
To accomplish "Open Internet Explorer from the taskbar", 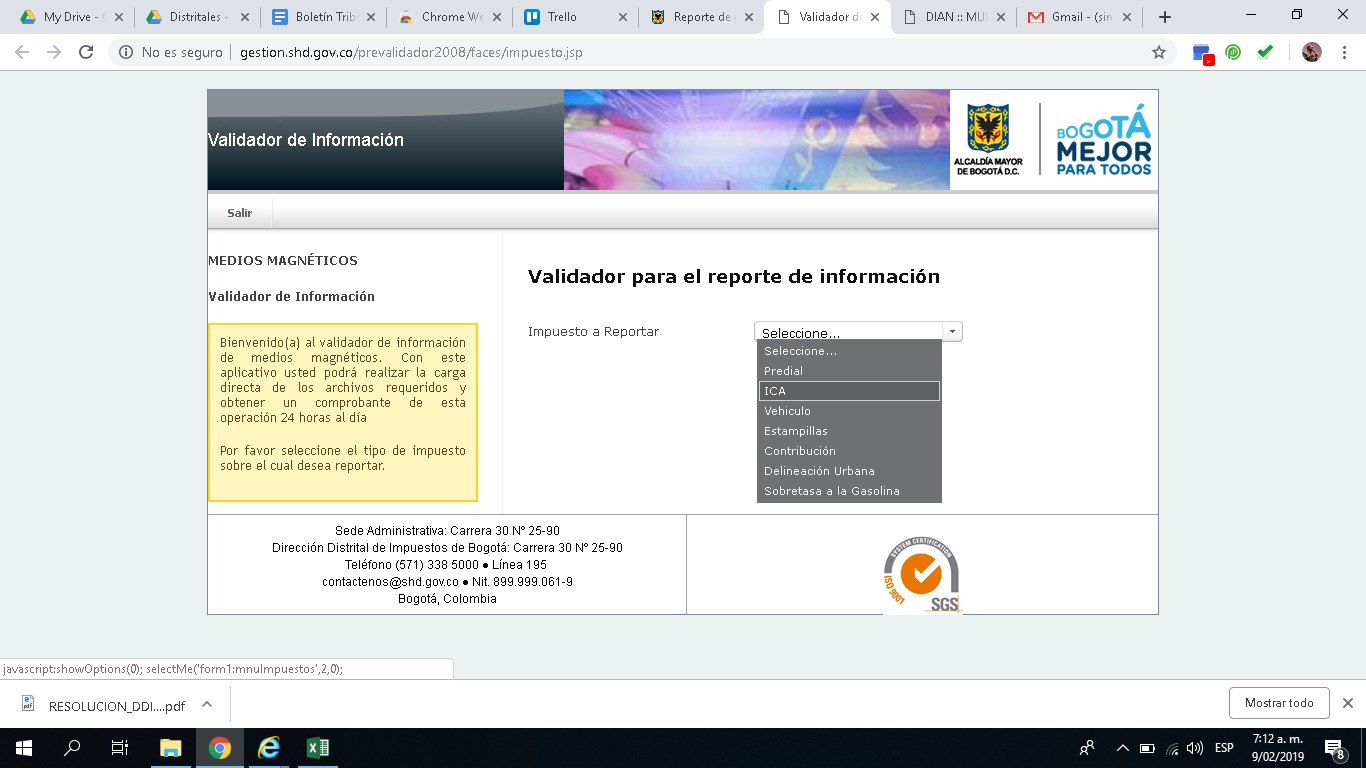I will click(268, 747).
